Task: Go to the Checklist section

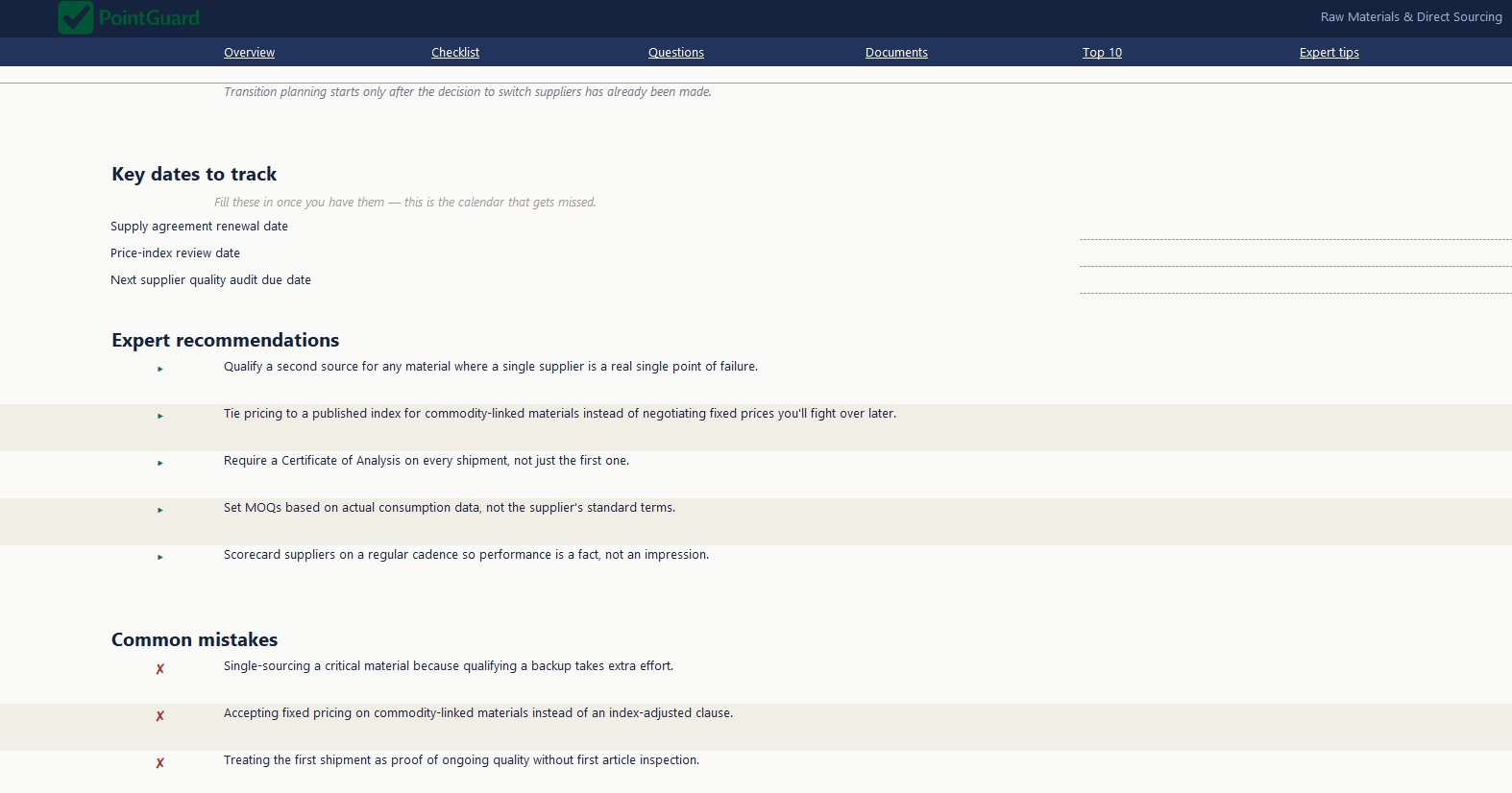Action: pyautogui.click(x=455, y=53)
